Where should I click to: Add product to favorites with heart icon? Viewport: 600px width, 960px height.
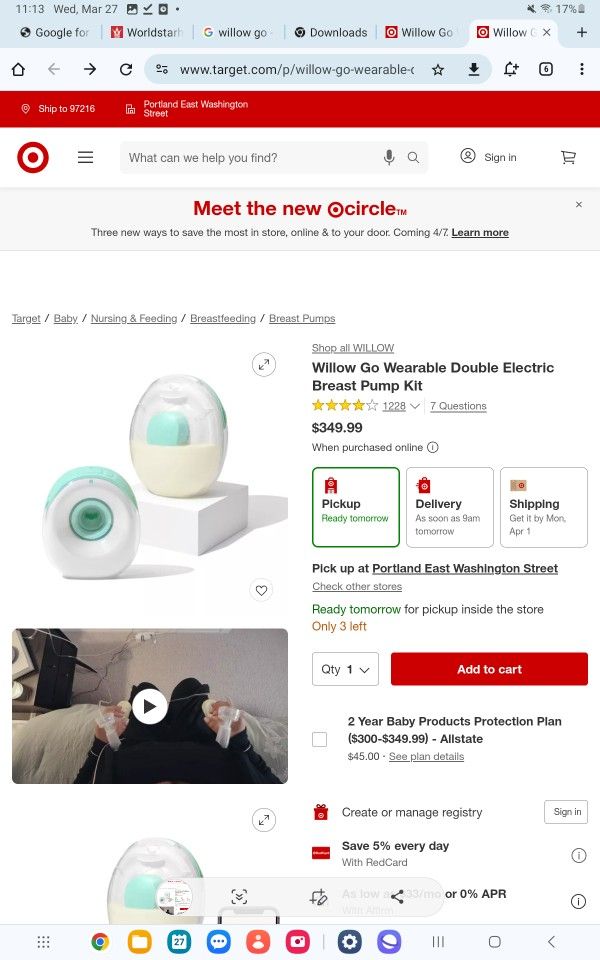pyautogui.click(x=261, y=590)
